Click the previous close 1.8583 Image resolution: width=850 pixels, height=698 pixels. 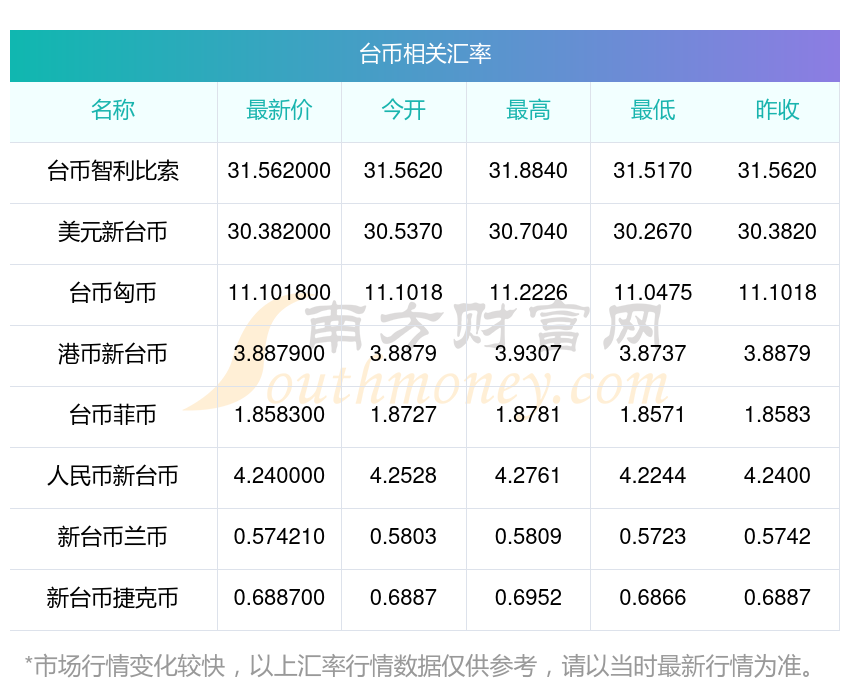point(777,415)
